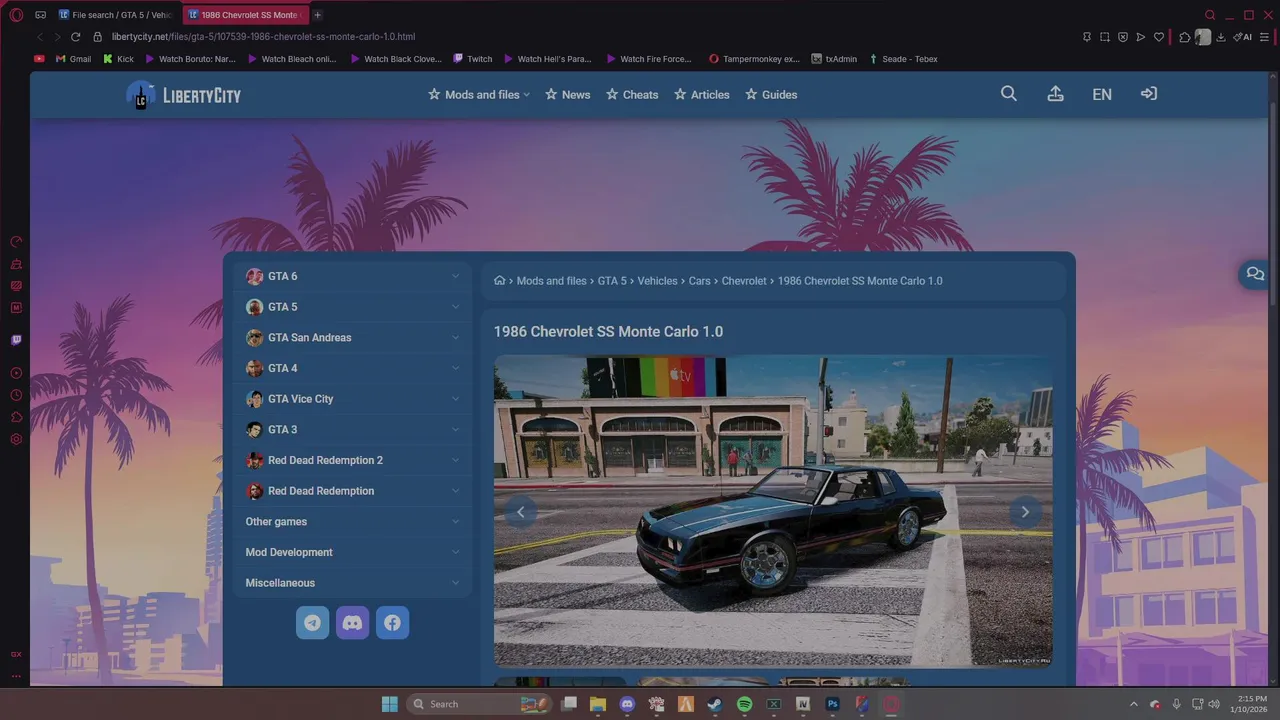This screenshot has width=1280, height=720.
Task: Switch site language via EN button
Action: (x=1102, y=94)
